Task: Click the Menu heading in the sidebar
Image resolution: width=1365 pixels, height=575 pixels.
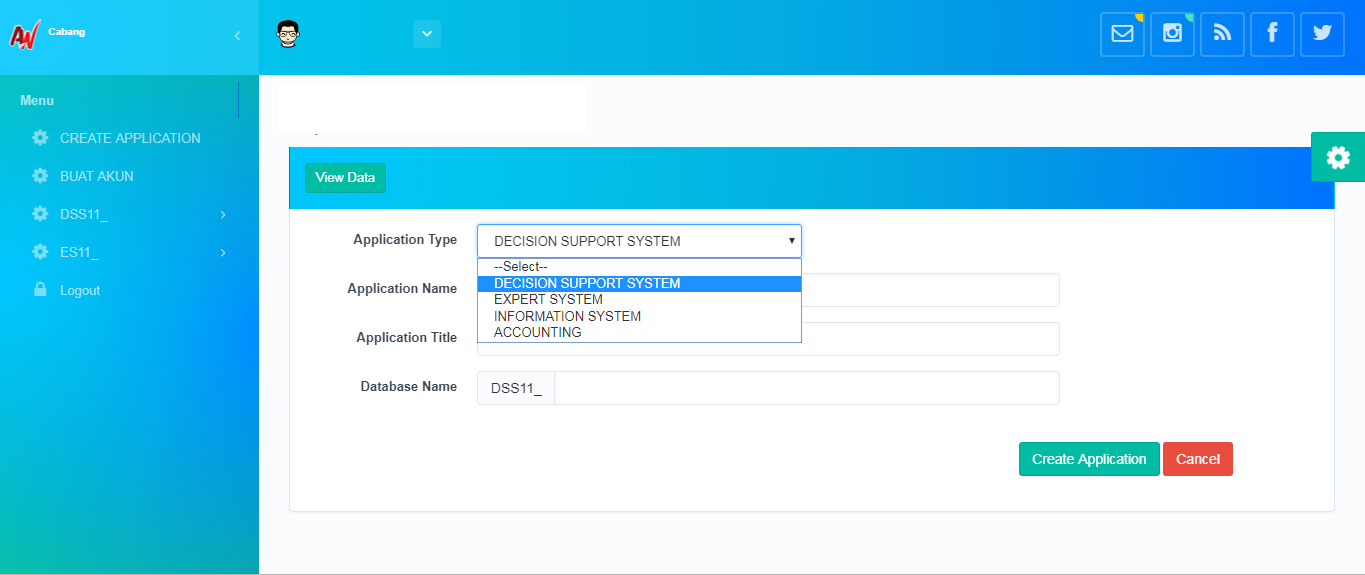Action: pyautogui.click(x=37, y=100)
